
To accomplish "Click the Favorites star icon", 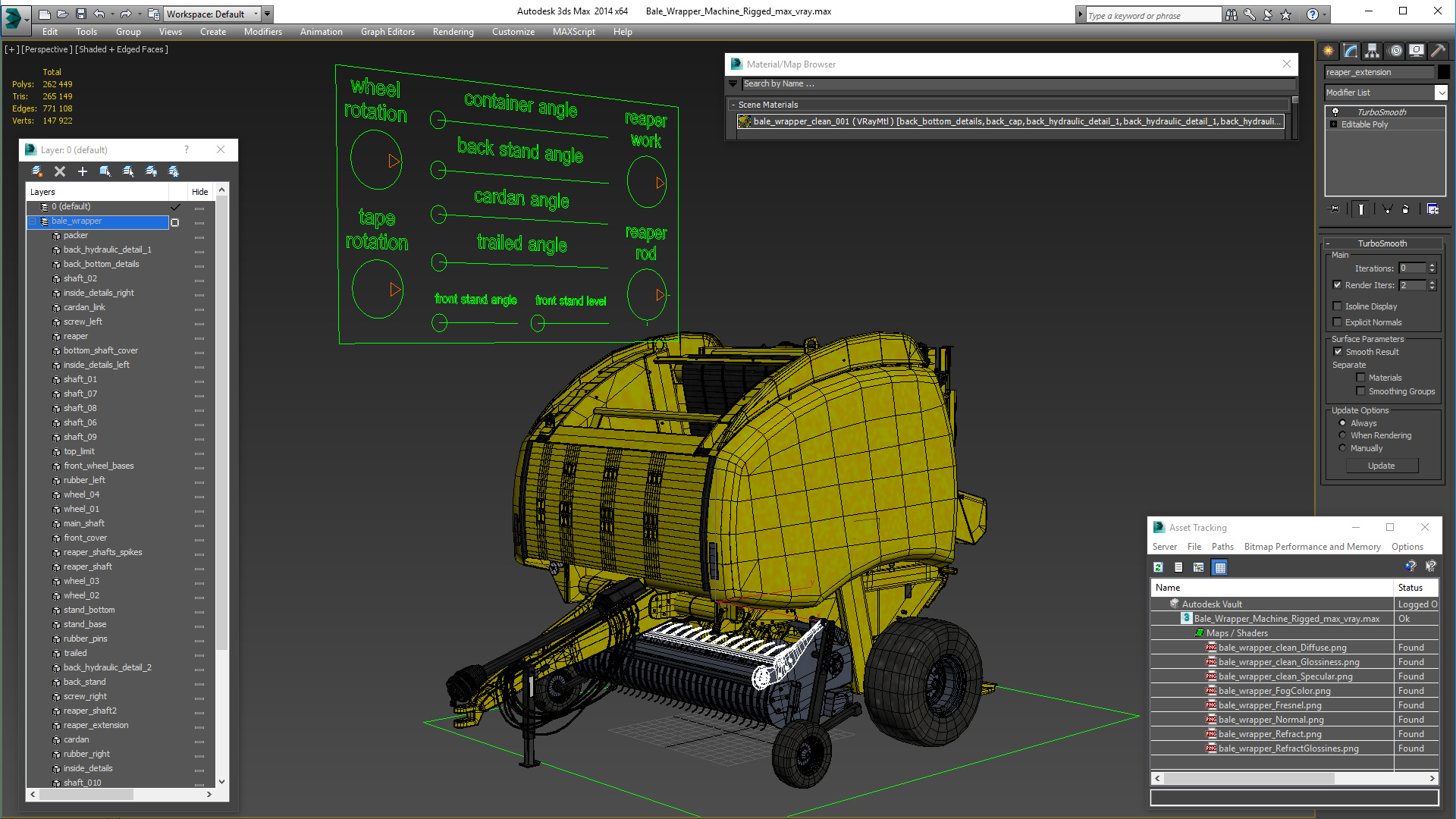I will [x=1286, y=14].
